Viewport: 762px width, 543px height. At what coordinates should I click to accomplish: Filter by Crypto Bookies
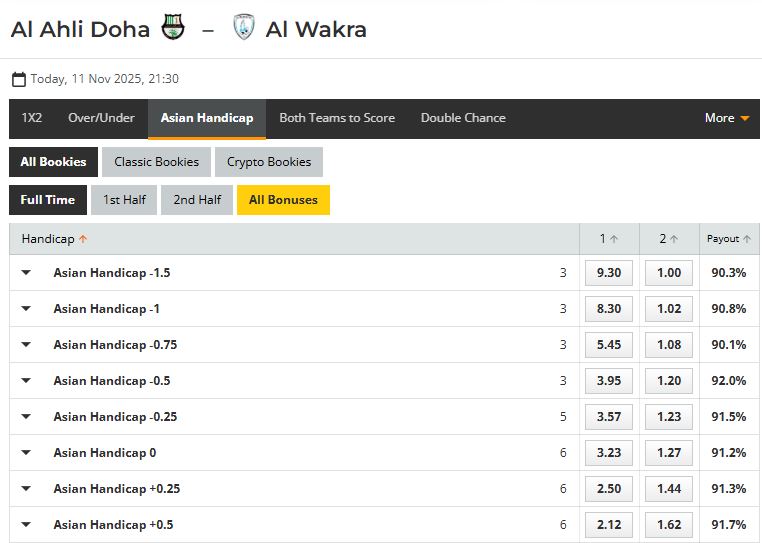(269, 162)
